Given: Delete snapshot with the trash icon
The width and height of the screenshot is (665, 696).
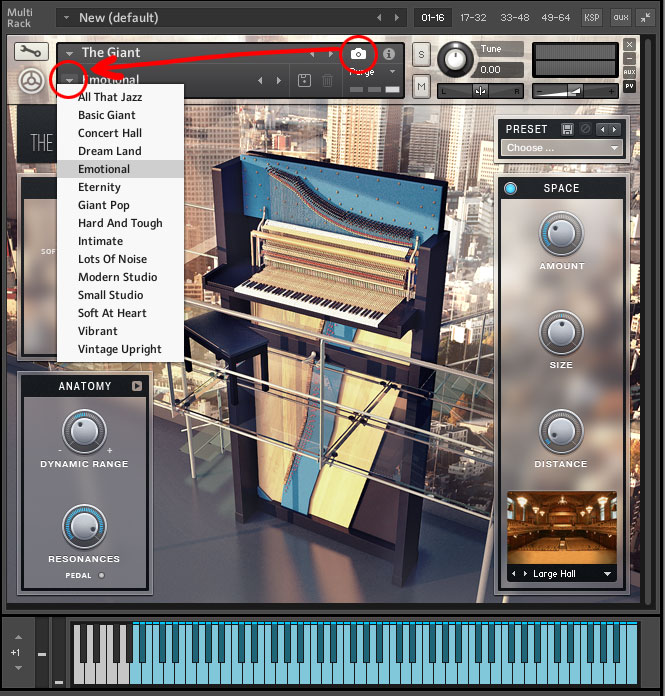Looking at the screenshot, I should 327,80.
